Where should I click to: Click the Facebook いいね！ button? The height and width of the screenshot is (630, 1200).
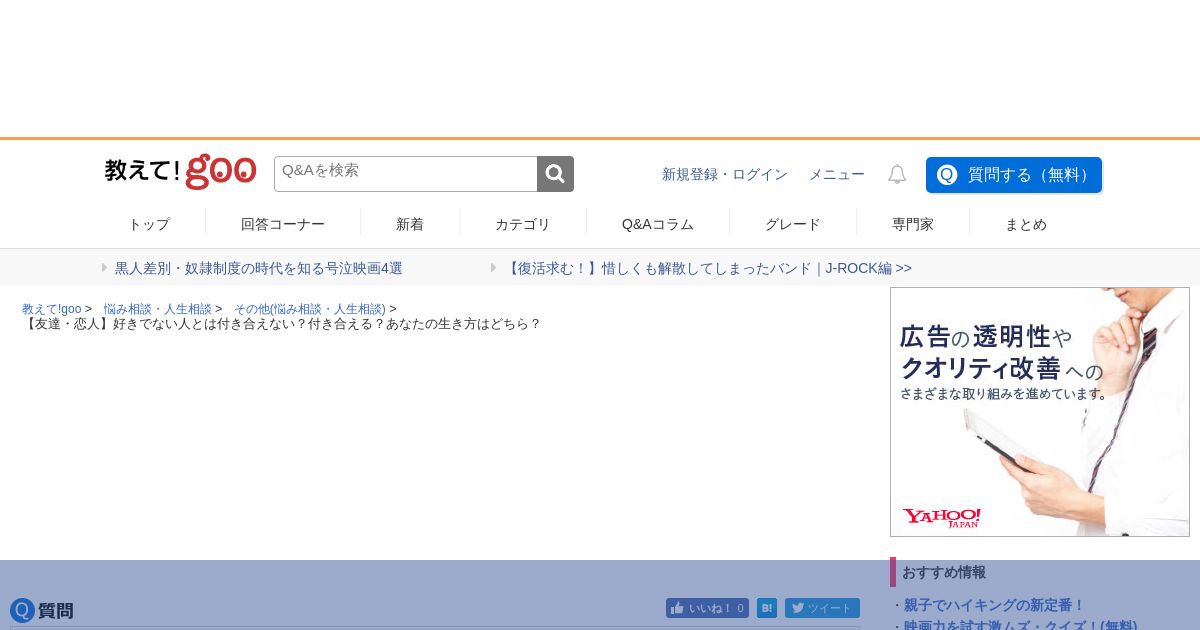click(707, 608)
